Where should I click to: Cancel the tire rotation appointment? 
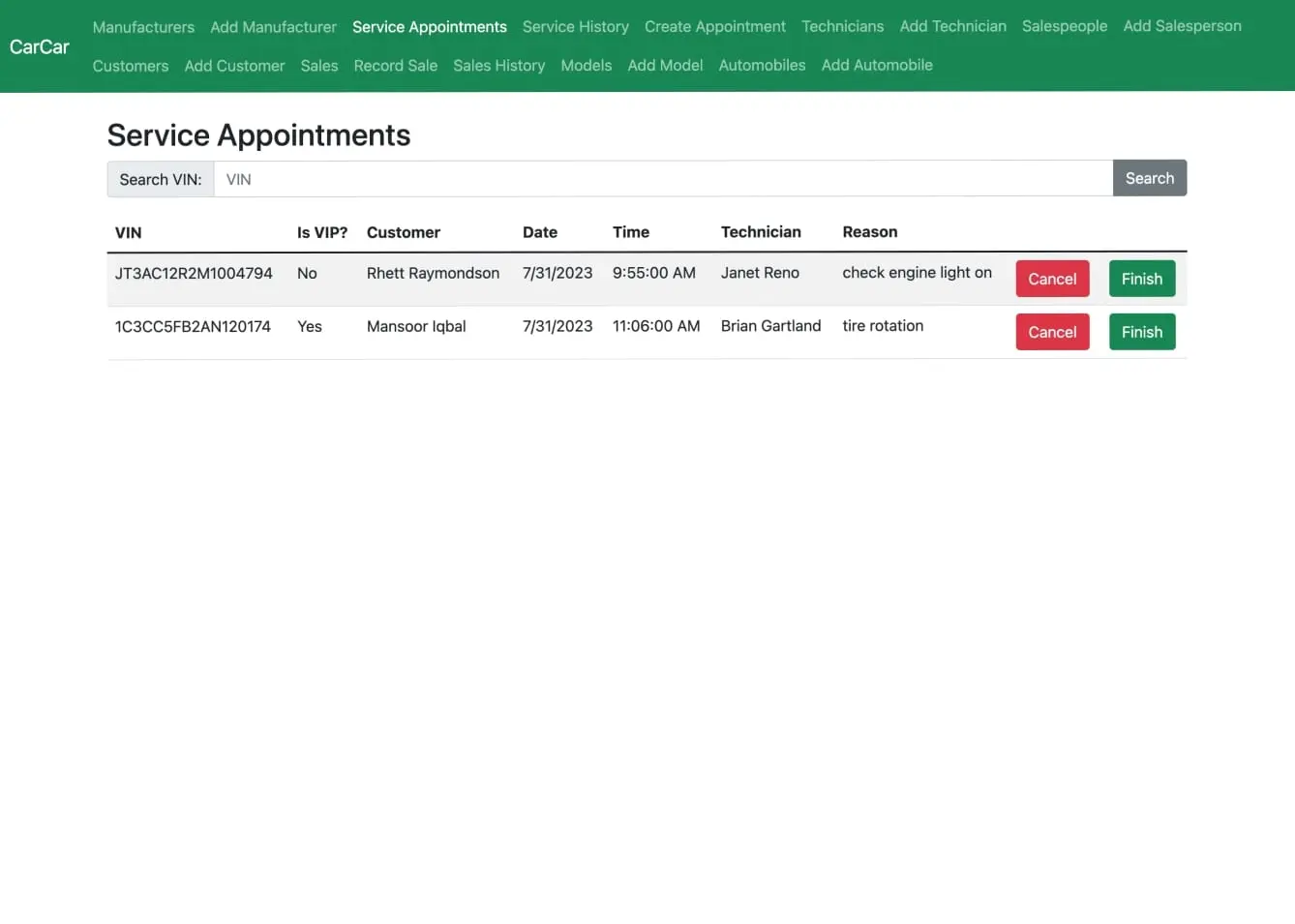(x=1051, y=332)
